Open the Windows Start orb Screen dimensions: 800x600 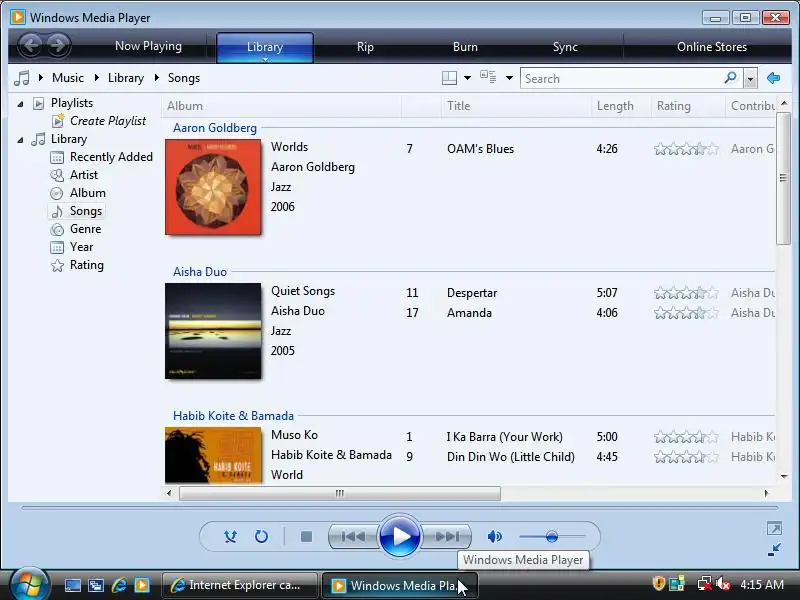click(x=30, y=585)
